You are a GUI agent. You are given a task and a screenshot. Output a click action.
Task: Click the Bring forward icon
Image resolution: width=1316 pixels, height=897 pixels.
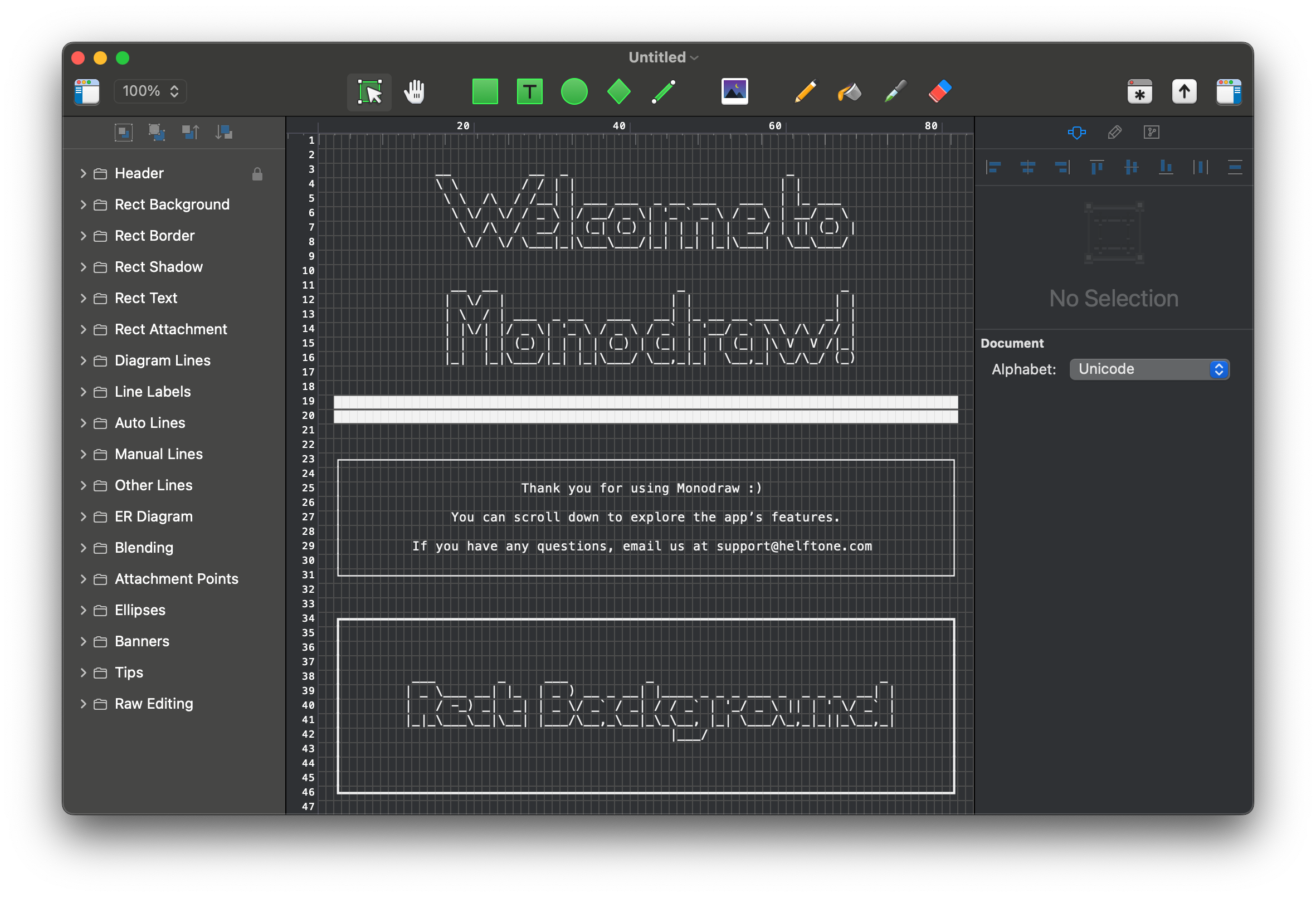[190, 133]
